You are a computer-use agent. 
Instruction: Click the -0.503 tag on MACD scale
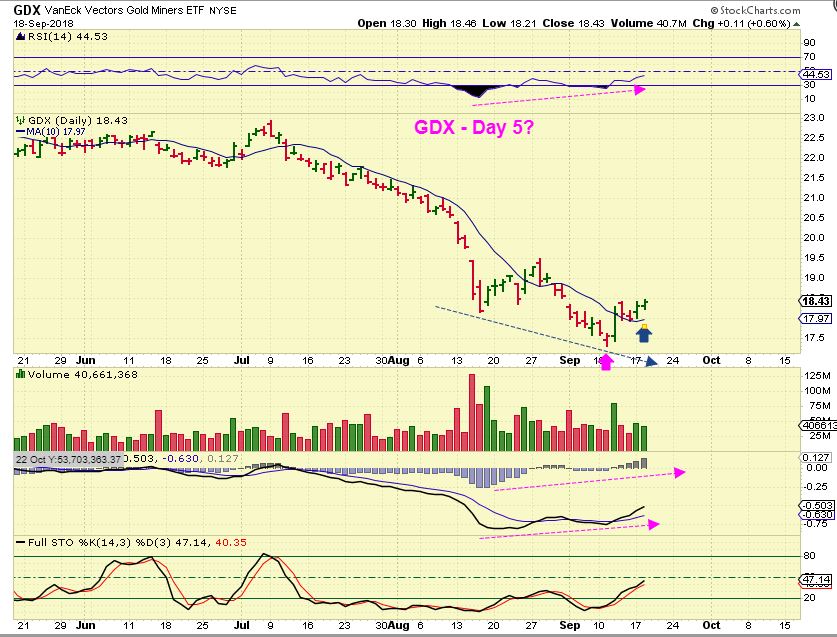coord(816,505)
